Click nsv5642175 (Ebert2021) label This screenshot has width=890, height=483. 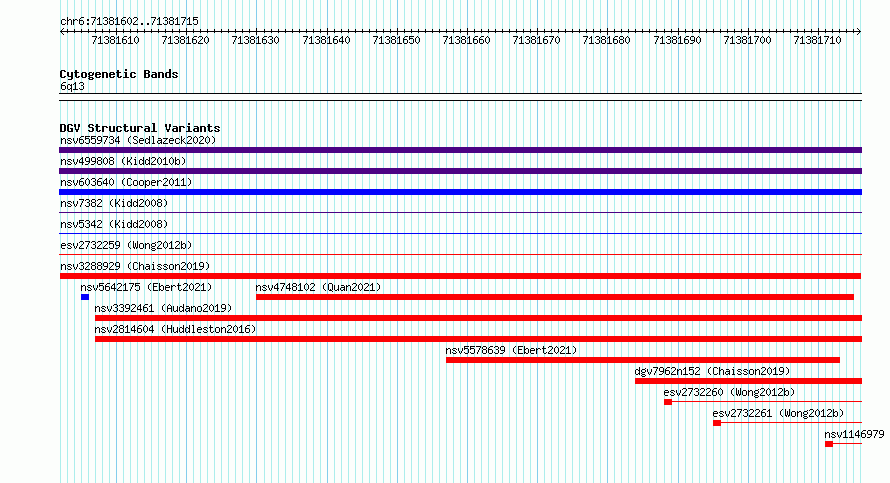coord(146,287)
